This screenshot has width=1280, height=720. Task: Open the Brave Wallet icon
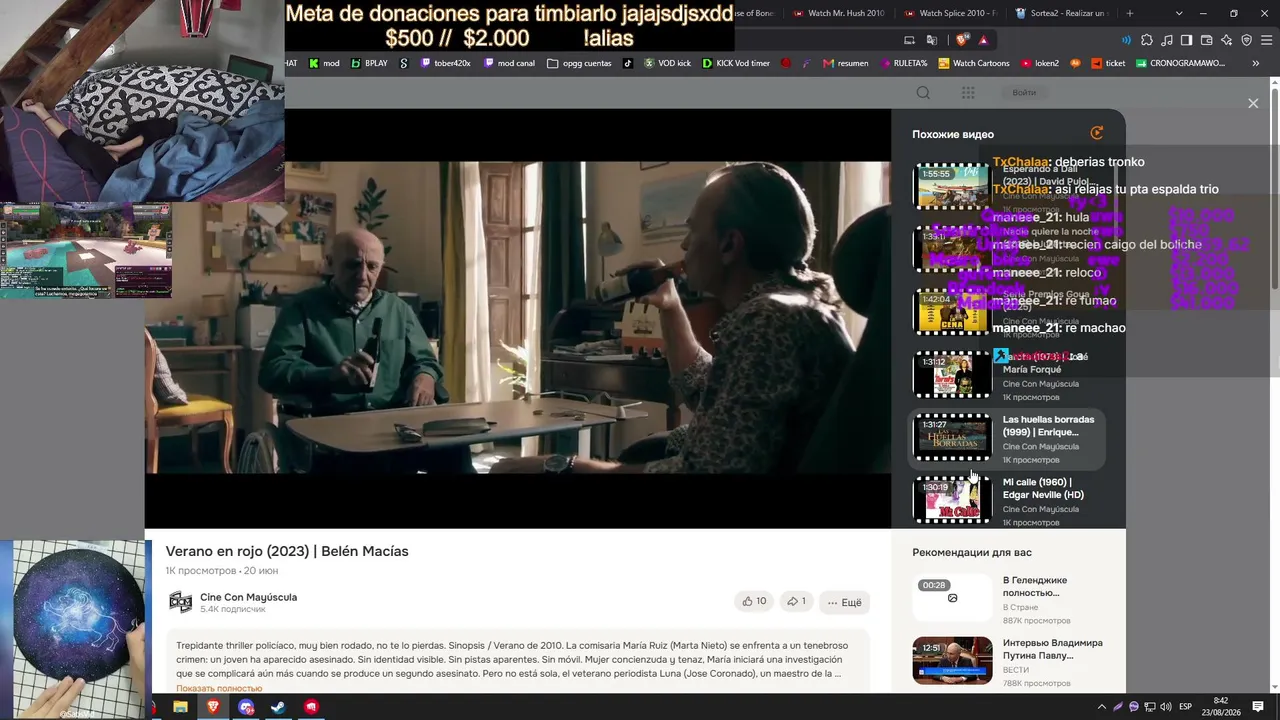click(1207, 40)
